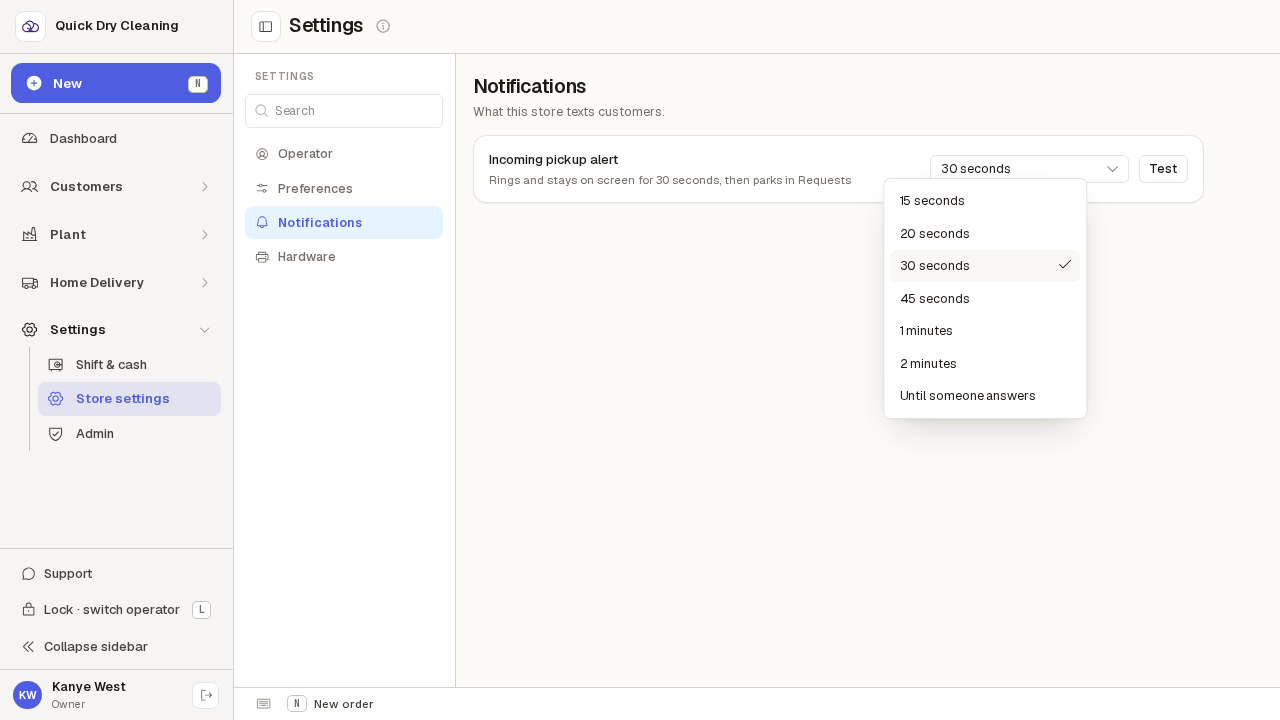The image size is (1280, 720).
Task: Click the Admin shield icon
Action: [56, 434]
